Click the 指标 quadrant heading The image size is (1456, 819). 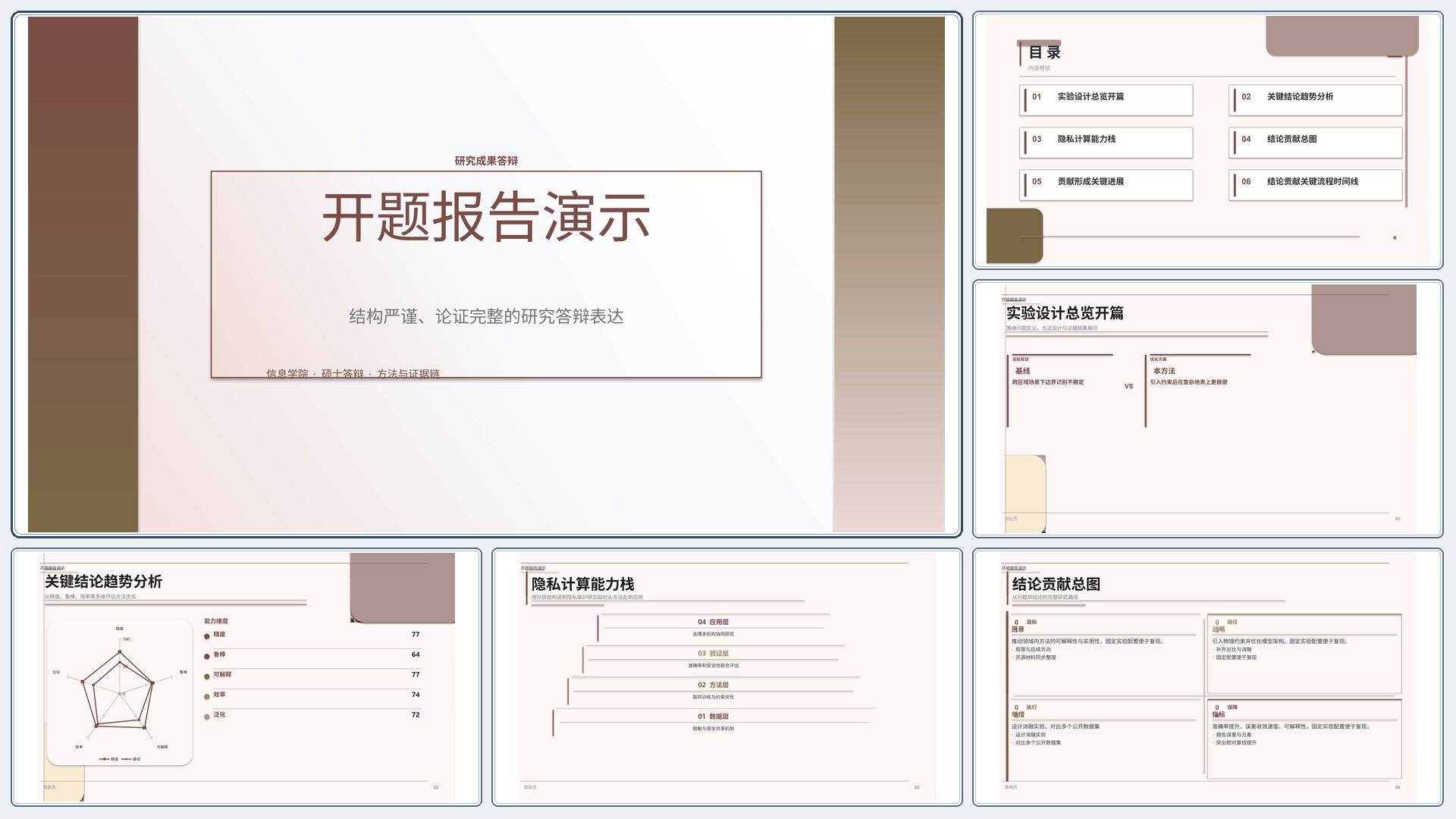[x=1219, y=714]
